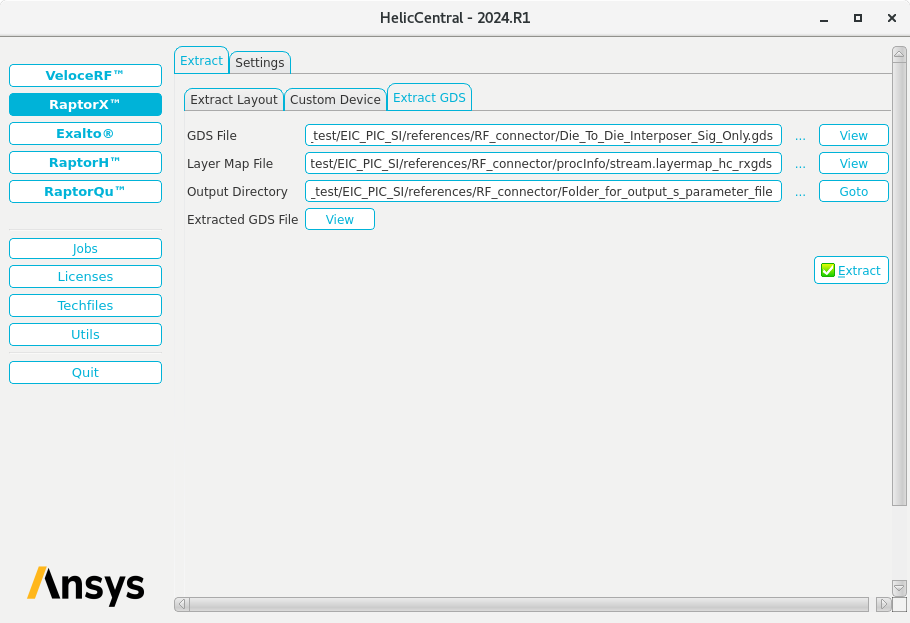Select the Extract GDS tab
The height and width of the screenshot is (623, 910).
tap(429, 98)
